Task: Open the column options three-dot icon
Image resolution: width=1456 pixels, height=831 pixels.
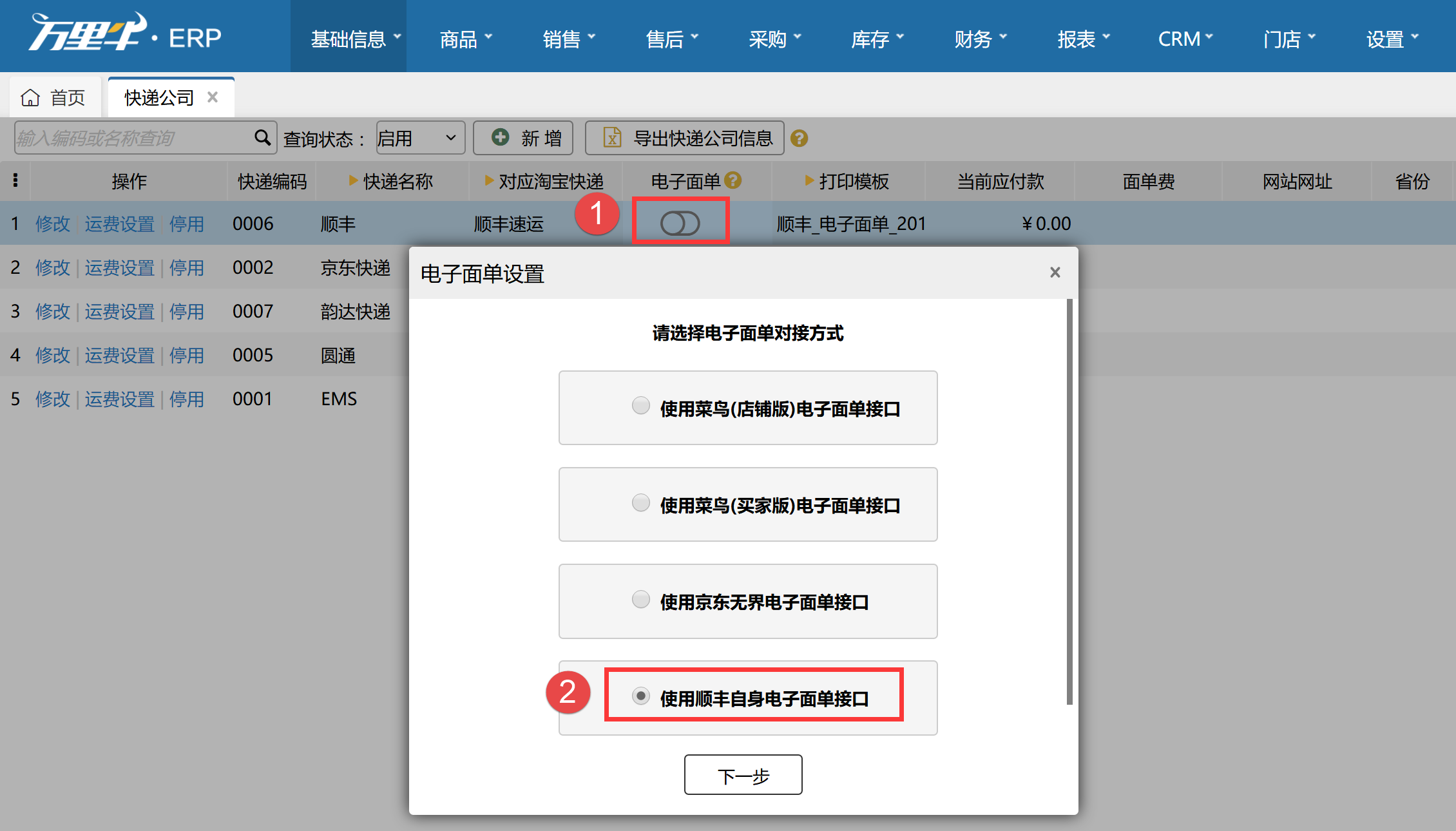Action: point(15,180)
